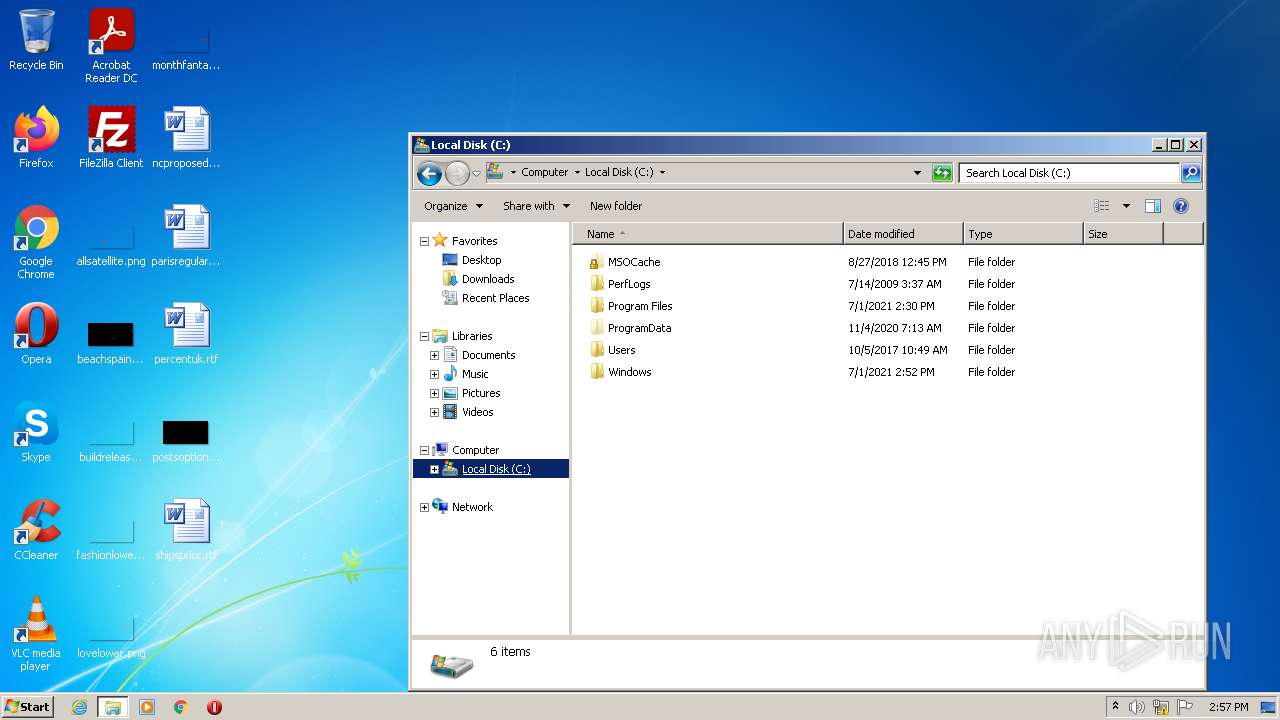
Task: Launch Google Chrome desktop shortcut
Action: pos(36,242)
